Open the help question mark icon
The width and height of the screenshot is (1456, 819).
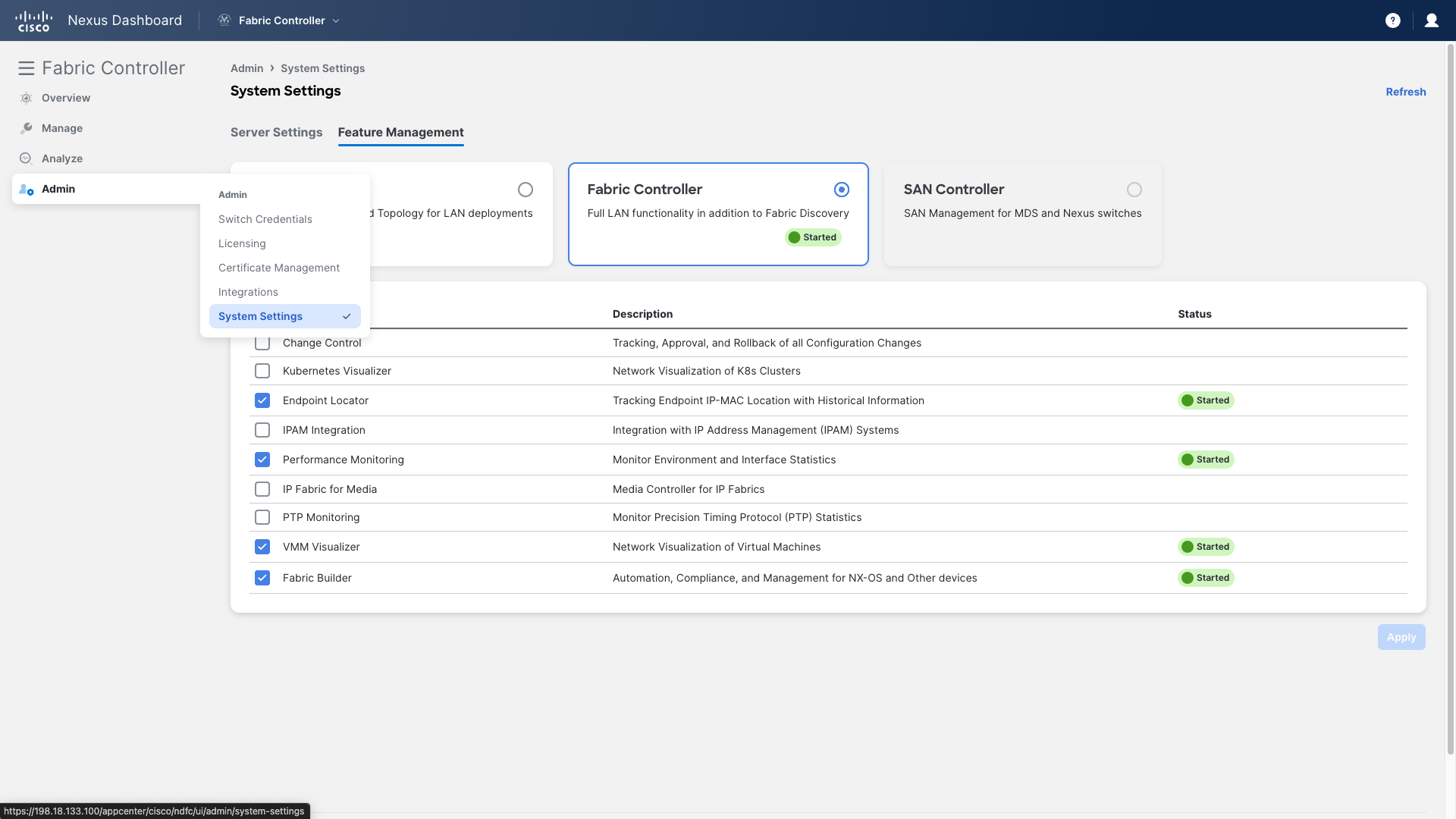(x=1393, y=20)
